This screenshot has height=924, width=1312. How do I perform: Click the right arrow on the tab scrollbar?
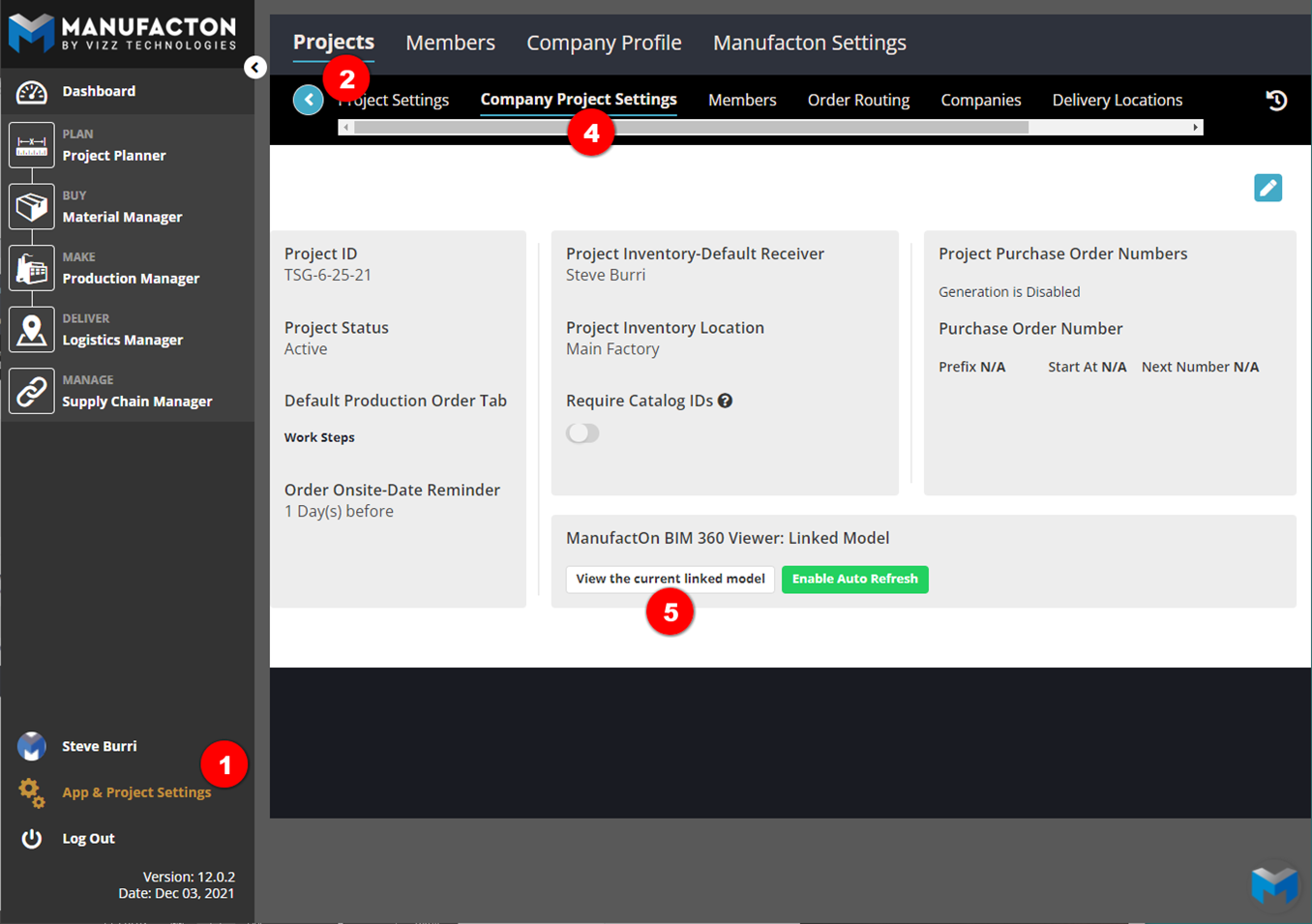click(x=1197, y=126)
